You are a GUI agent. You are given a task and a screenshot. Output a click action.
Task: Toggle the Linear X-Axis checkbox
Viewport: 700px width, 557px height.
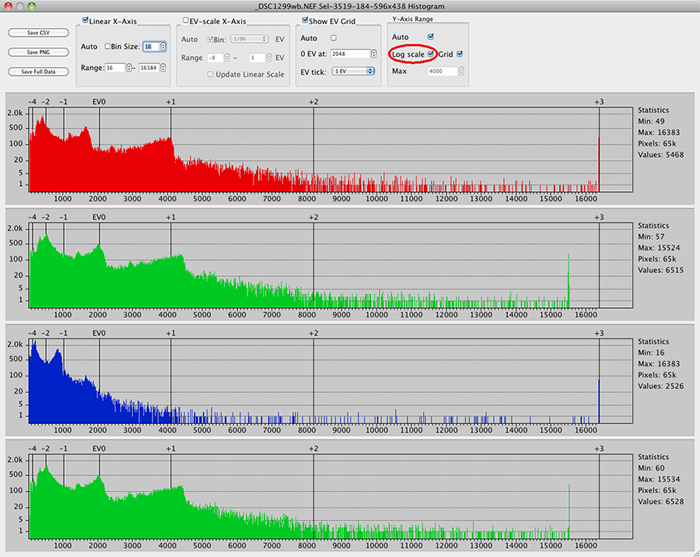click(85, 20)
